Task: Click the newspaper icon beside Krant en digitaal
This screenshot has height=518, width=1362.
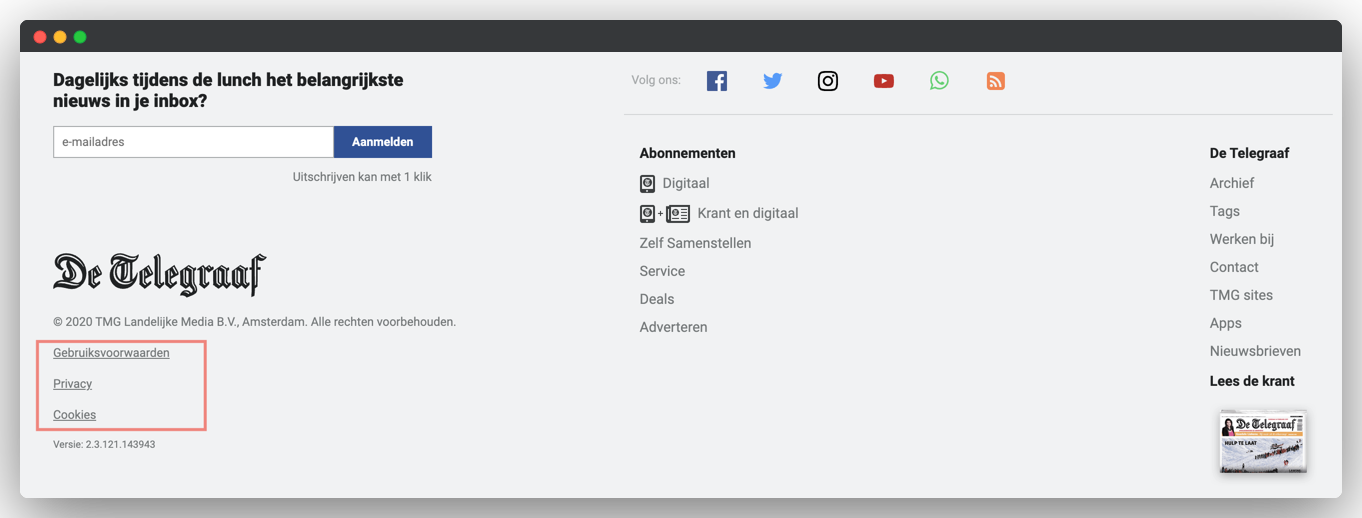Action: click(678, 213)
